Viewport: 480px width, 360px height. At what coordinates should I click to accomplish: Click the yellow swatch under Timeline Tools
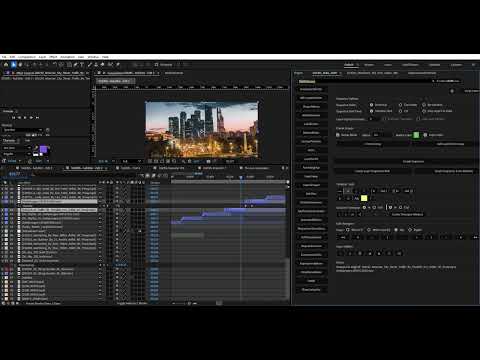pyautogui.click(x=364, y=198)
